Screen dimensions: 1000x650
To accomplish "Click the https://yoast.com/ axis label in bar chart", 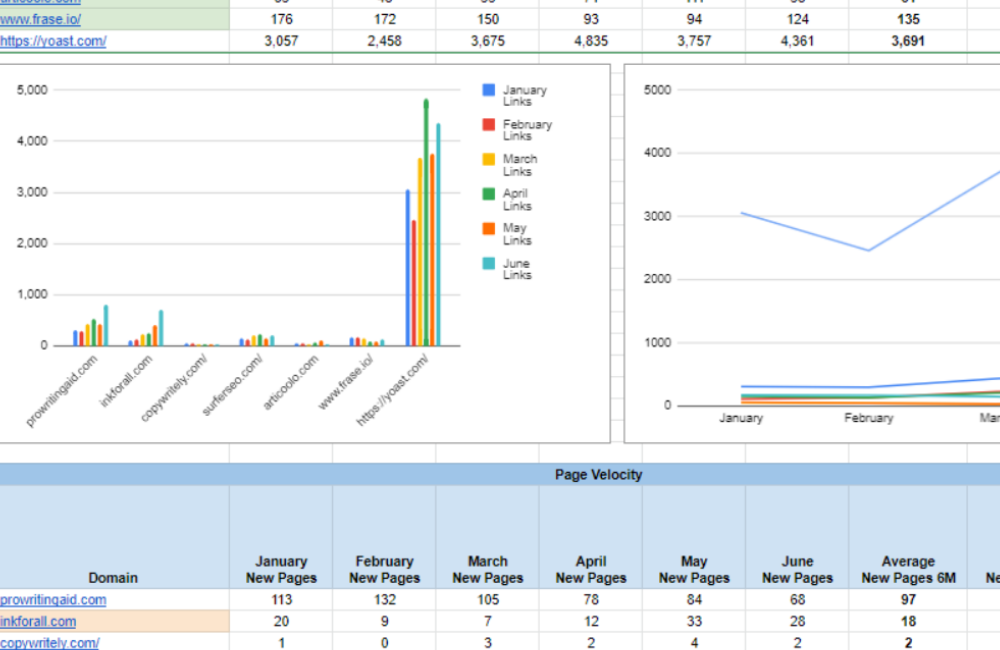I will click(393, 390).
